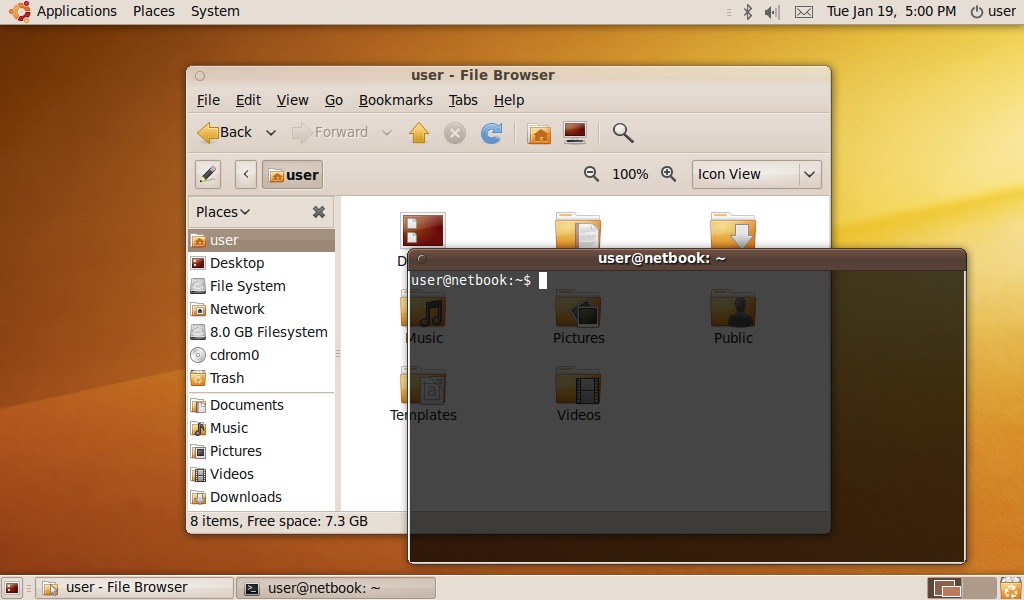Open the Go menu

coord(334,100)
